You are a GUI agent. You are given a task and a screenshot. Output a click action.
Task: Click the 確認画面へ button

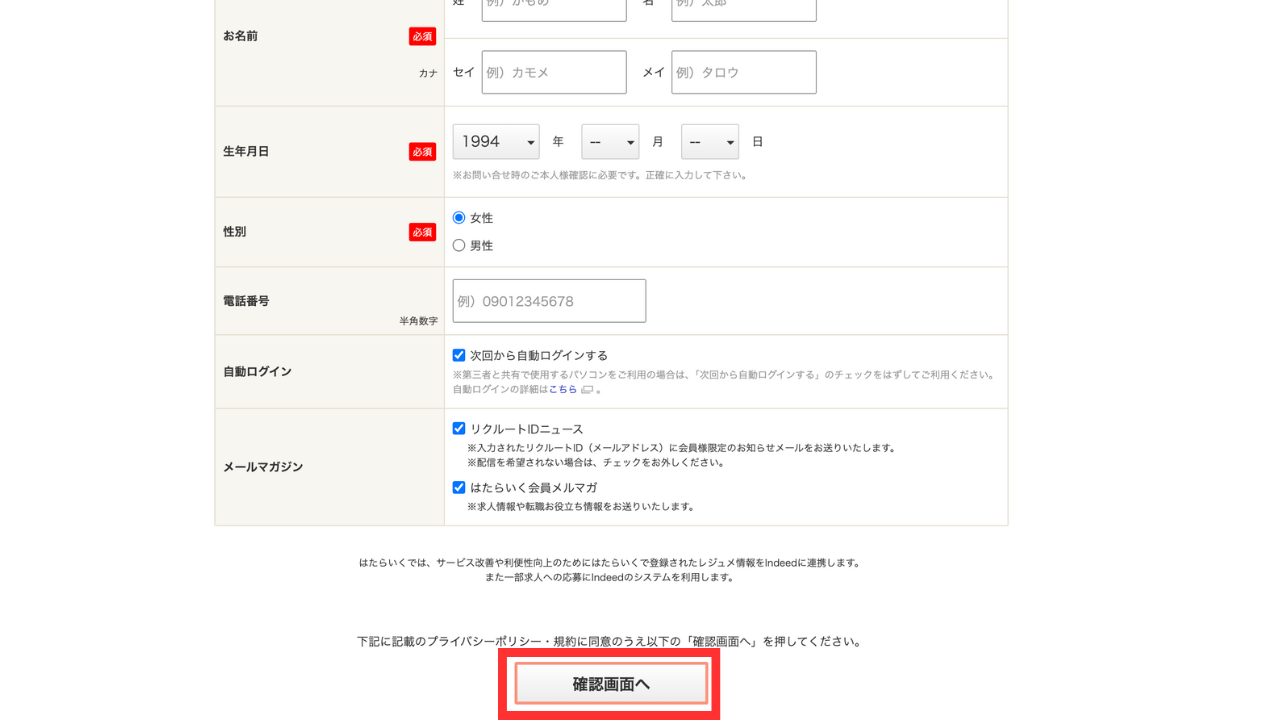pyautogui.click(x=611, y=684)
